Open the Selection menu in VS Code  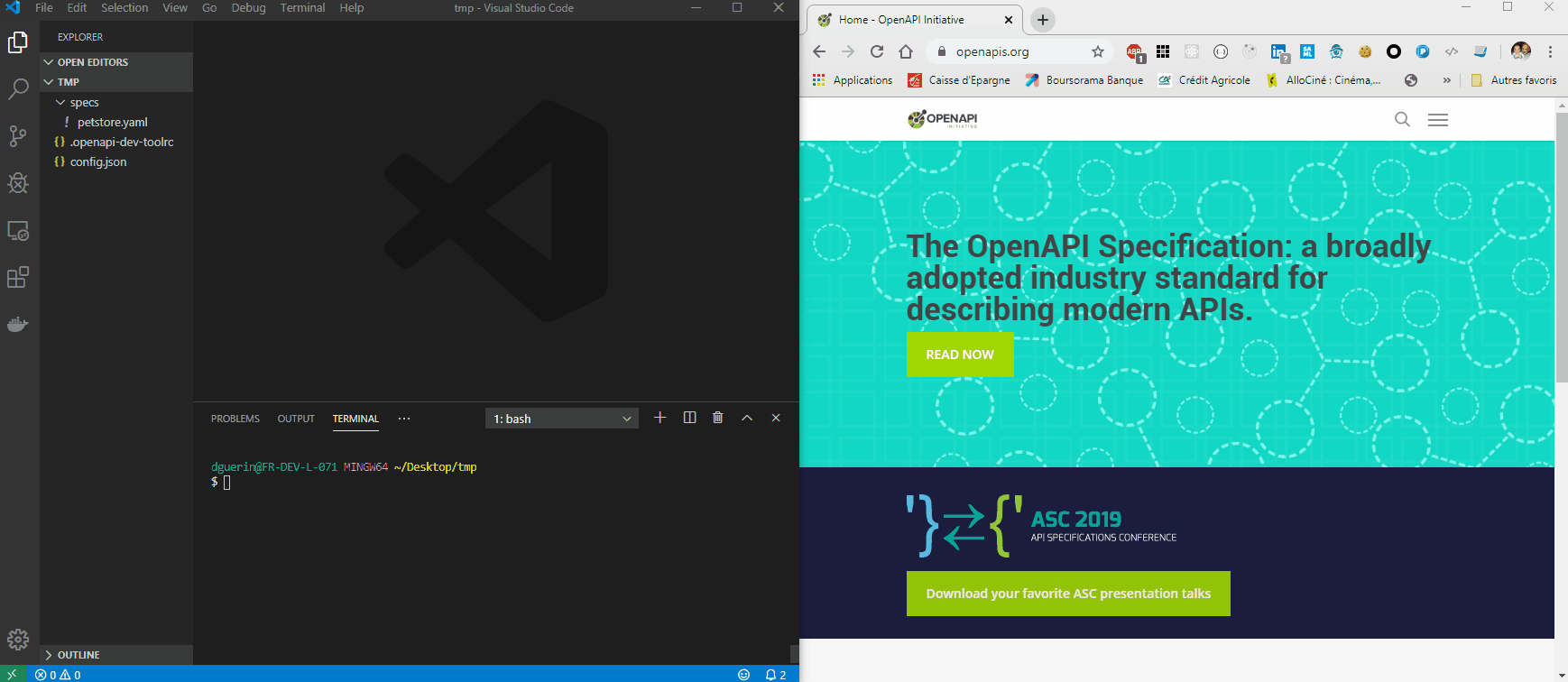(x=125, y=8)
